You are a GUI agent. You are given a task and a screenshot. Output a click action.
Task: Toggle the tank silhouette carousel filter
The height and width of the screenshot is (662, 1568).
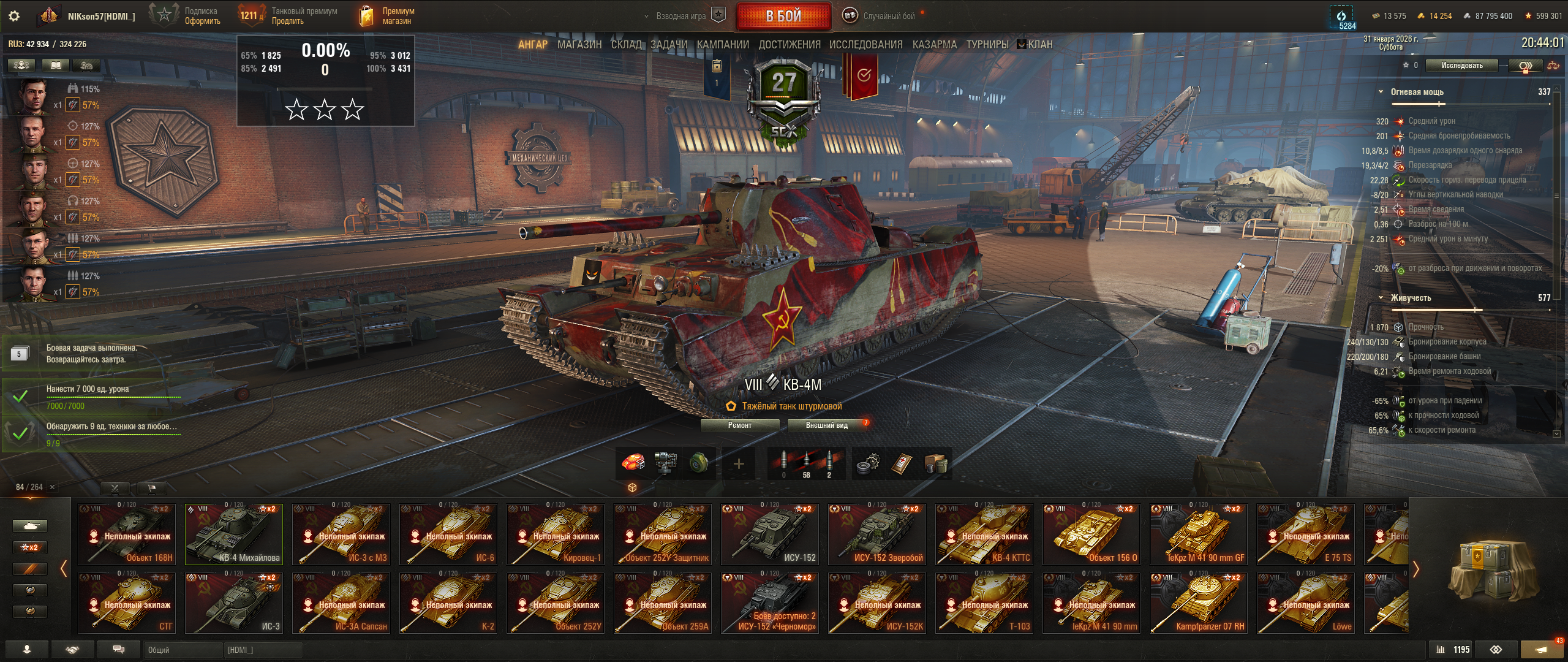[x=30, y=526]
